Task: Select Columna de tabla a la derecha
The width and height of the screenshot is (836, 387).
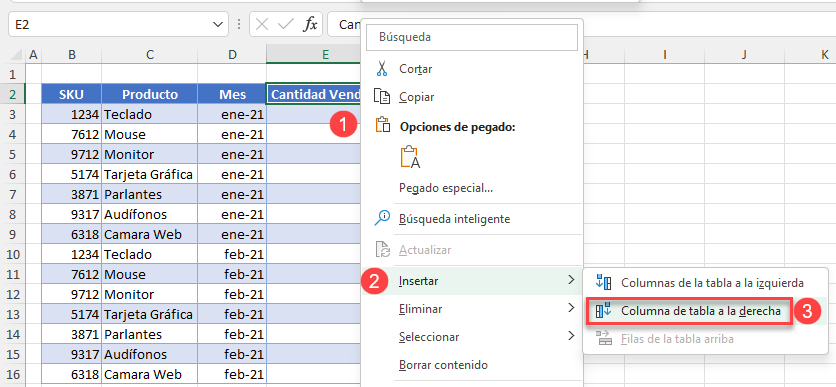Action: point(701,311)
